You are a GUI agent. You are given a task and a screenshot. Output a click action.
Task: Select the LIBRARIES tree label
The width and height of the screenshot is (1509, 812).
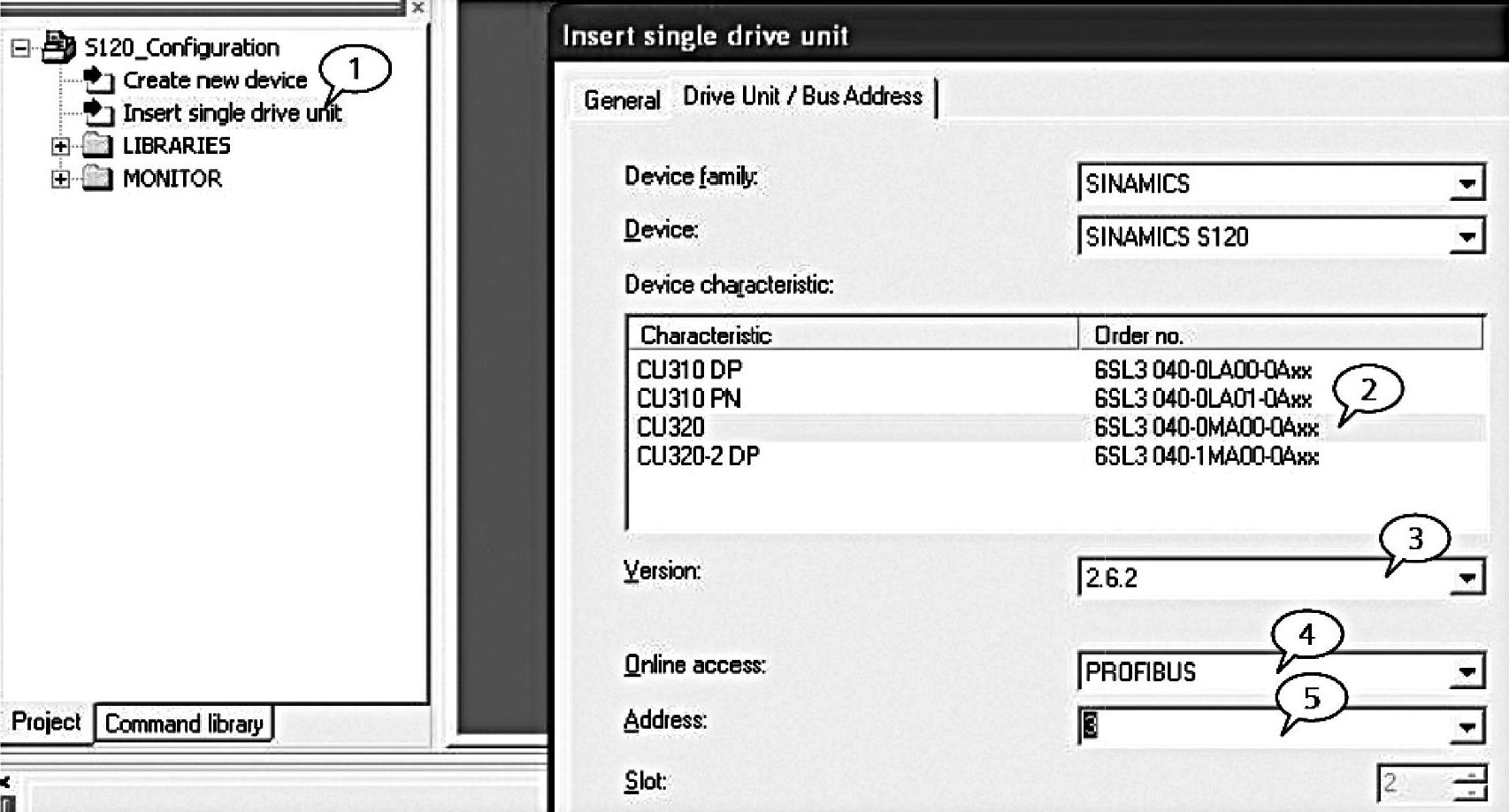click(x=176, y=145)
